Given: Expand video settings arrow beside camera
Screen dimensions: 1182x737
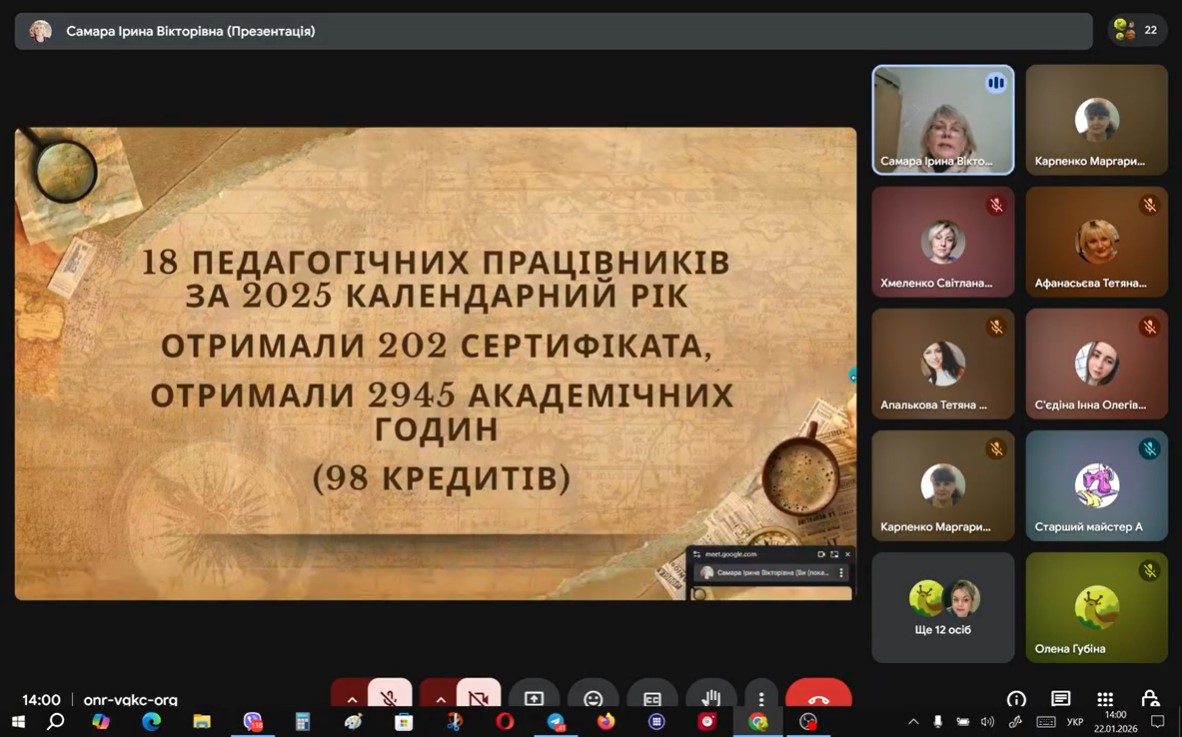Looking at the screenshot, I should click(440, 698).
